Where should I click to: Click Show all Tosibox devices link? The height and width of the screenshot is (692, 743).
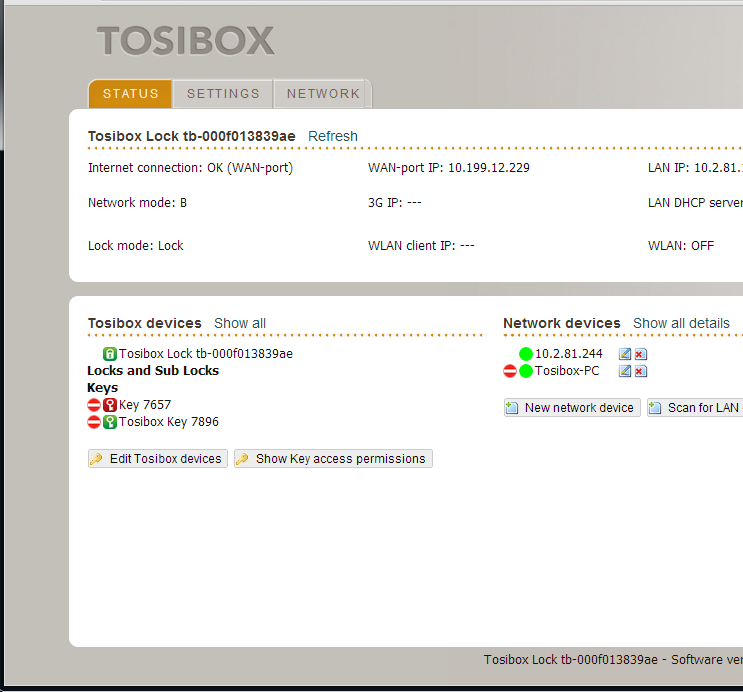click(240, 323)
